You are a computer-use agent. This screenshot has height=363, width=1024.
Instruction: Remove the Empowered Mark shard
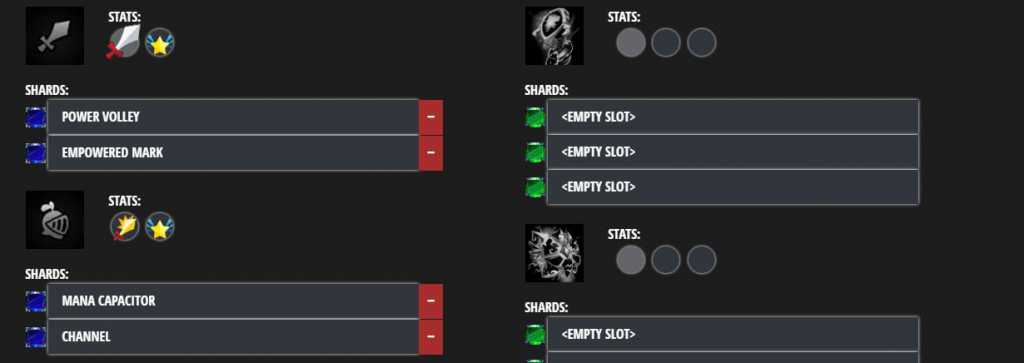(431, 153)
